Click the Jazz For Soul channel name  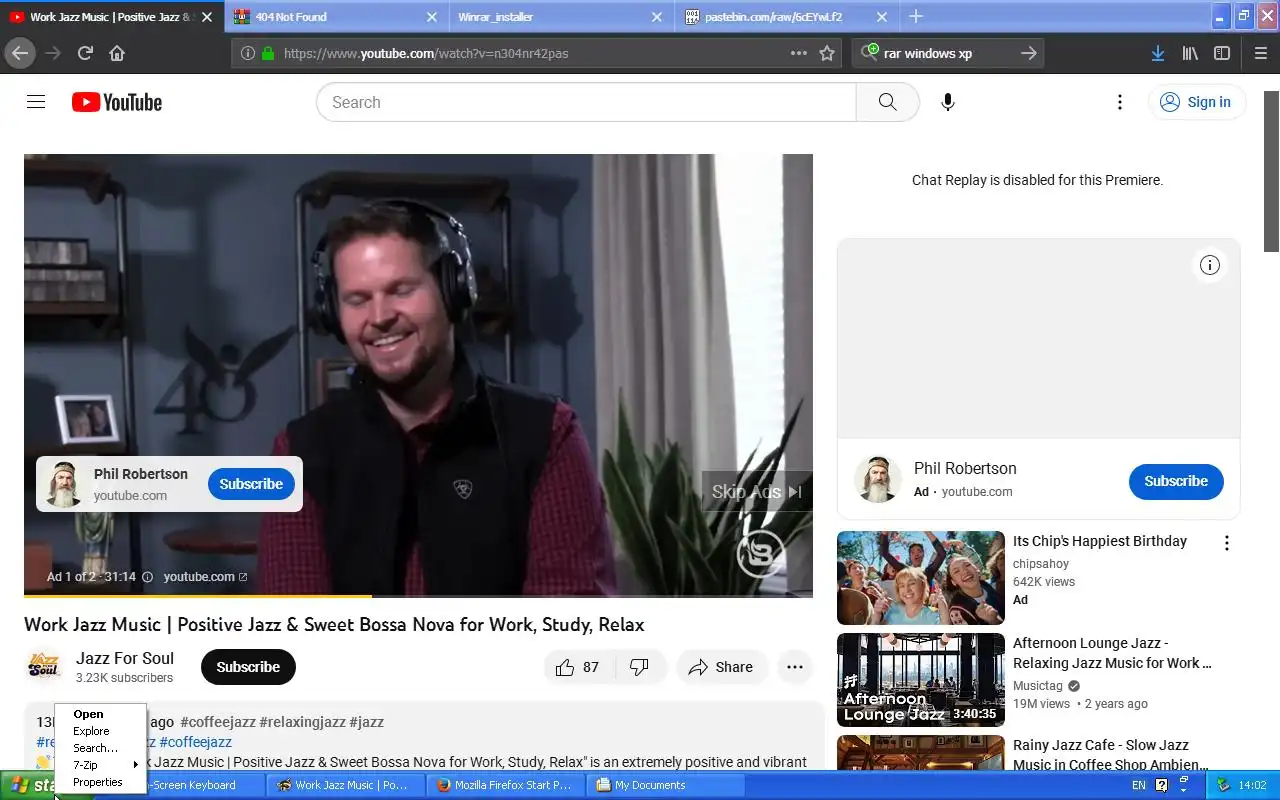tap(125, 658)
